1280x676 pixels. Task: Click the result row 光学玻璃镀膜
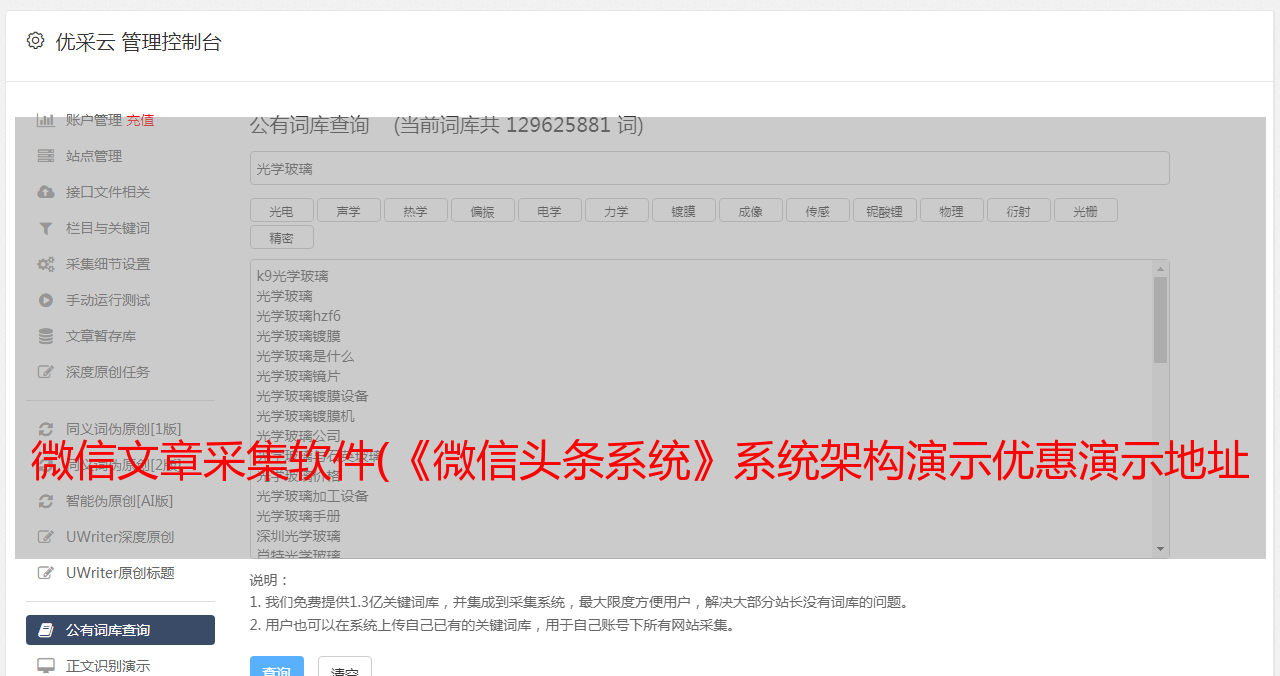tap(298, 336)
